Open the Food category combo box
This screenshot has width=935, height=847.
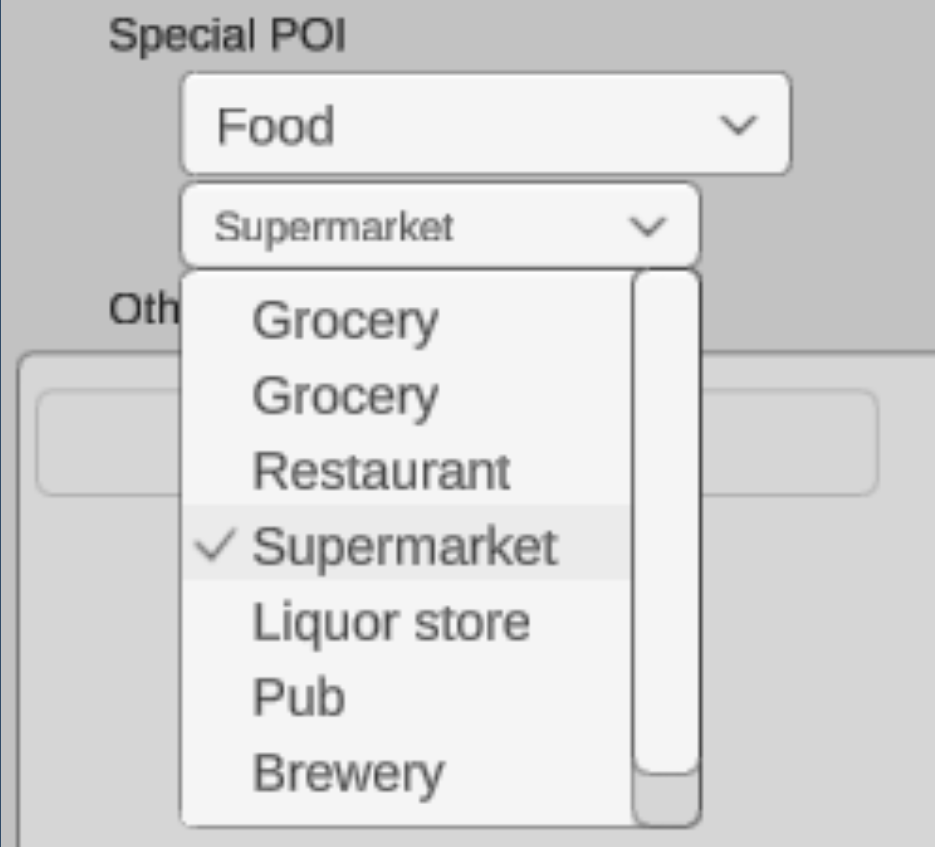[485, 125]
